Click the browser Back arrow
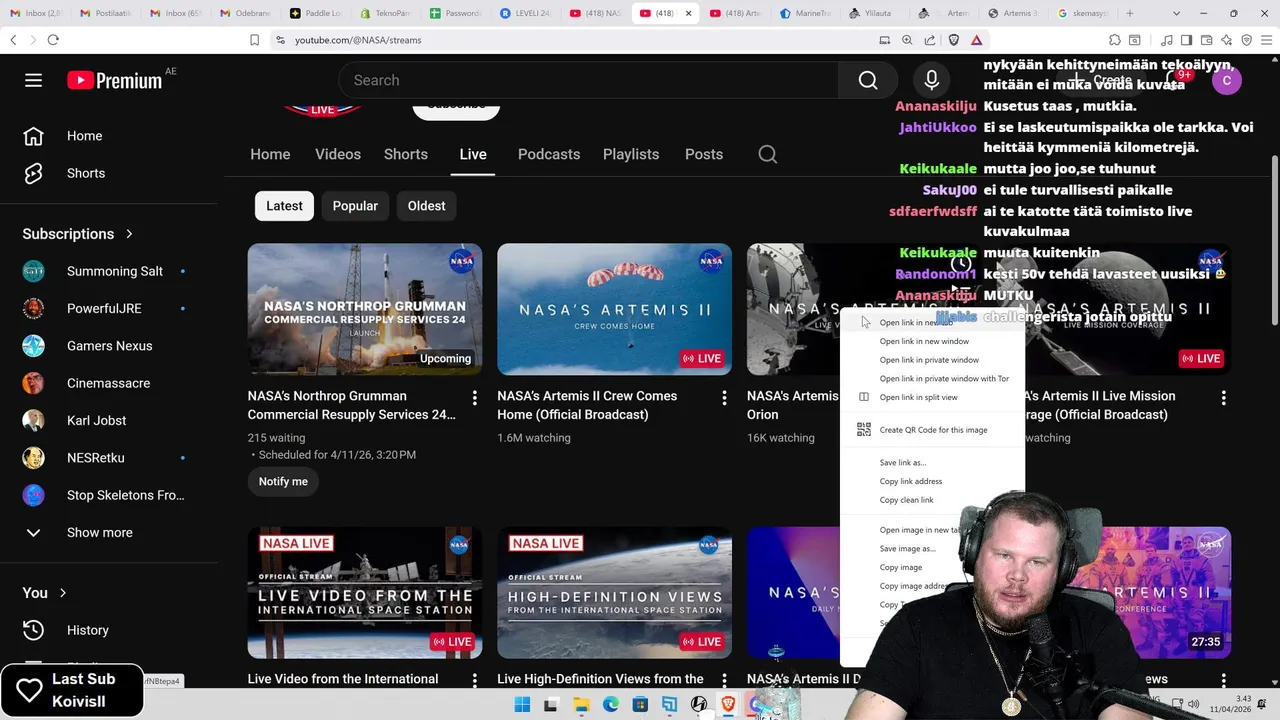The image size is (1280, 720). 14,40
